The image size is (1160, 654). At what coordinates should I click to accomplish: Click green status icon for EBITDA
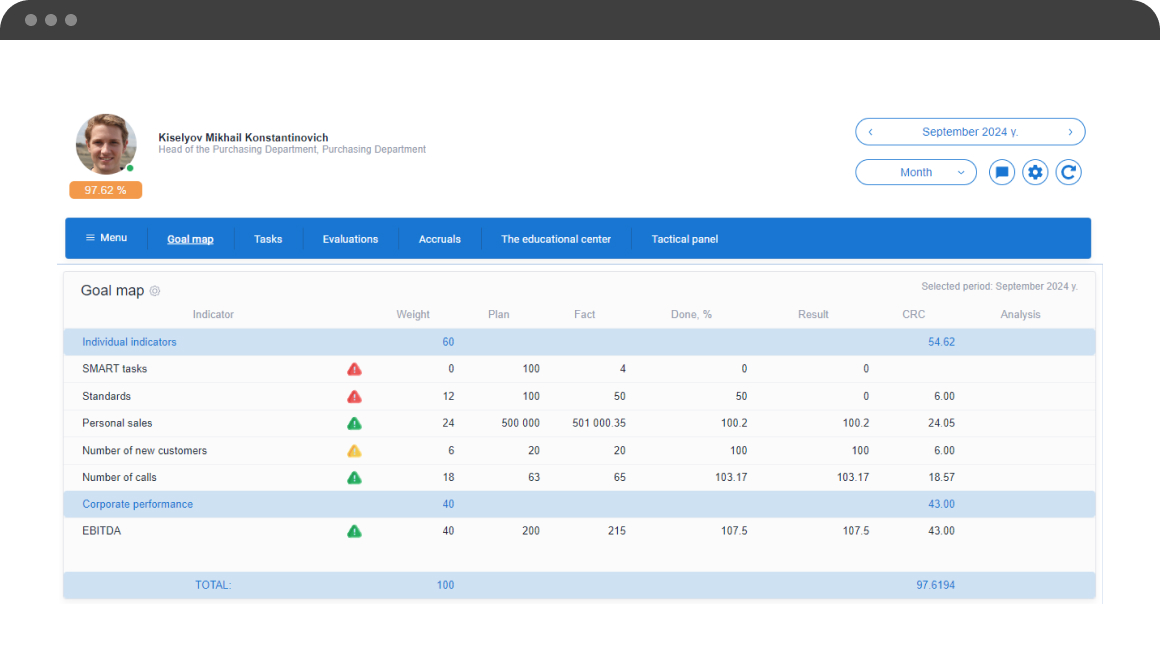pyautogui.click(x=354, y=531)
